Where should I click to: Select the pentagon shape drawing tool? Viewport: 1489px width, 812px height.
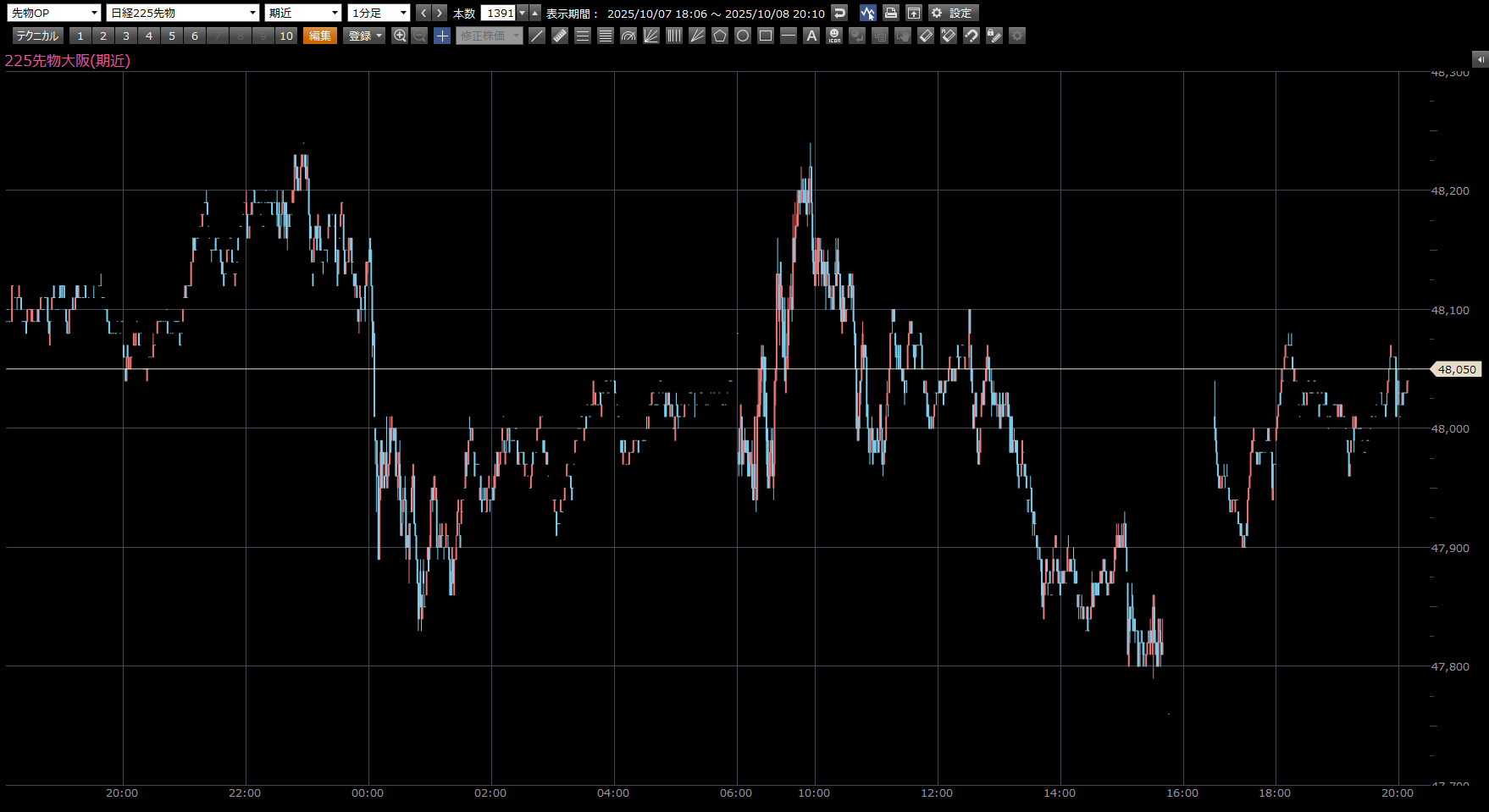(720, 36)
